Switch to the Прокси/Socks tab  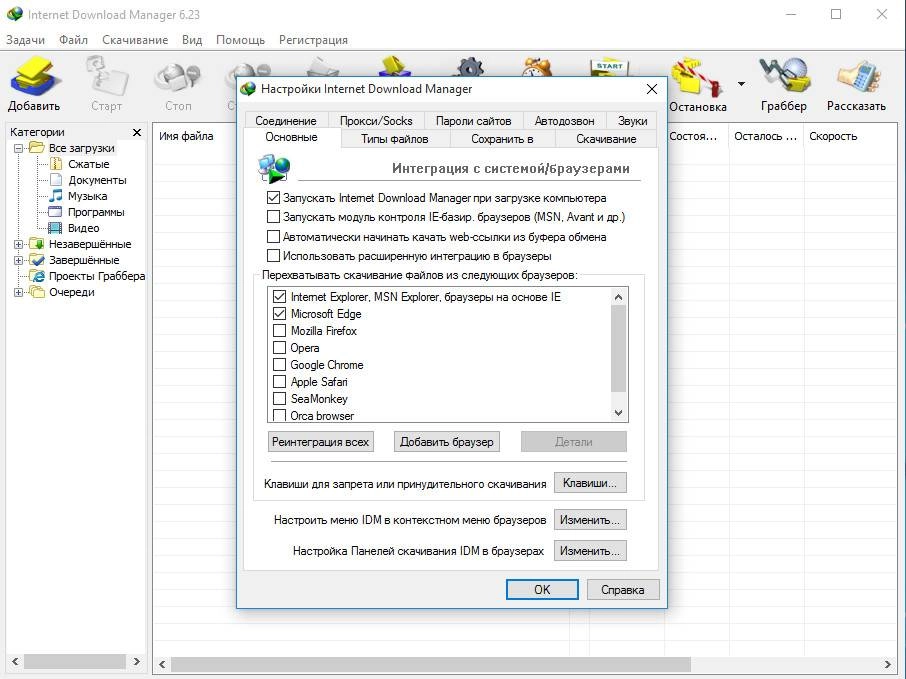pos(376,121)
